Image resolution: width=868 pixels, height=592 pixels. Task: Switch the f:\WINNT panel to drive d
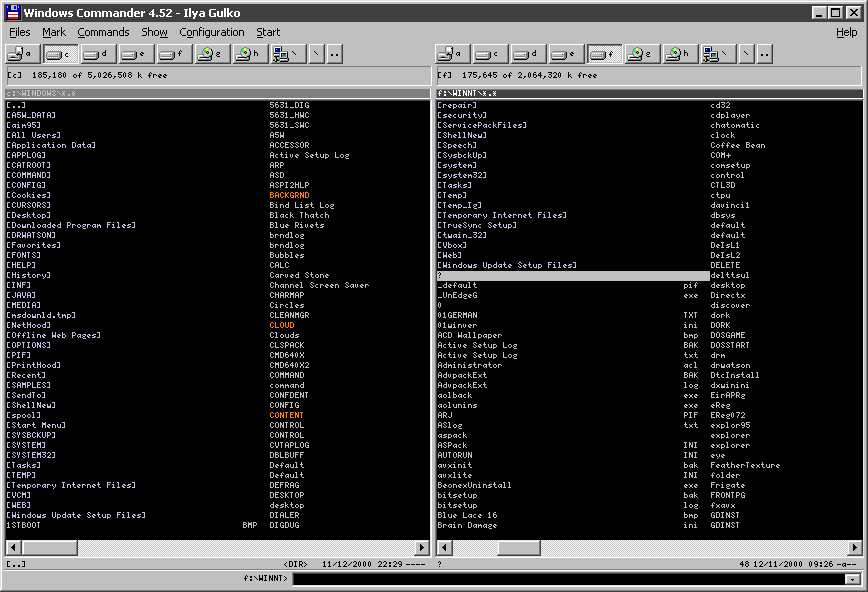coord(528,54)
